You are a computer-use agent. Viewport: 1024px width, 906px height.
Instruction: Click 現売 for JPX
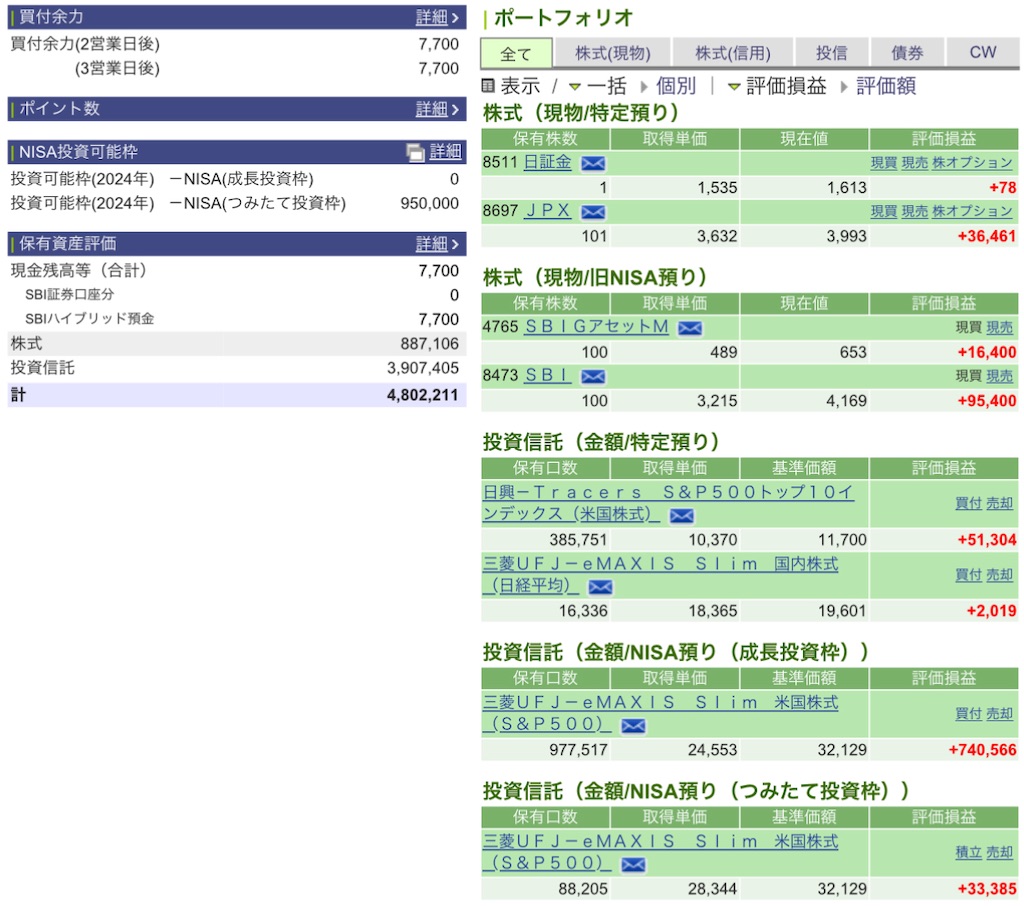coord(914,212)
